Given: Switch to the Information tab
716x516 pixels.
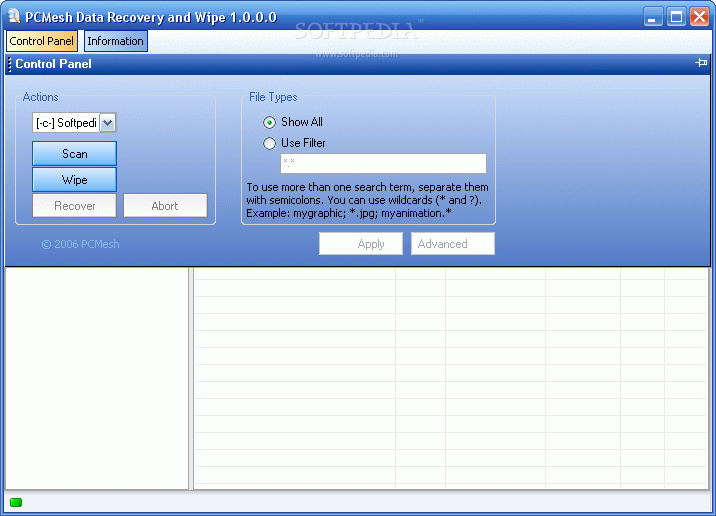Looking at the screenshot, I should [x=116, y=41].
